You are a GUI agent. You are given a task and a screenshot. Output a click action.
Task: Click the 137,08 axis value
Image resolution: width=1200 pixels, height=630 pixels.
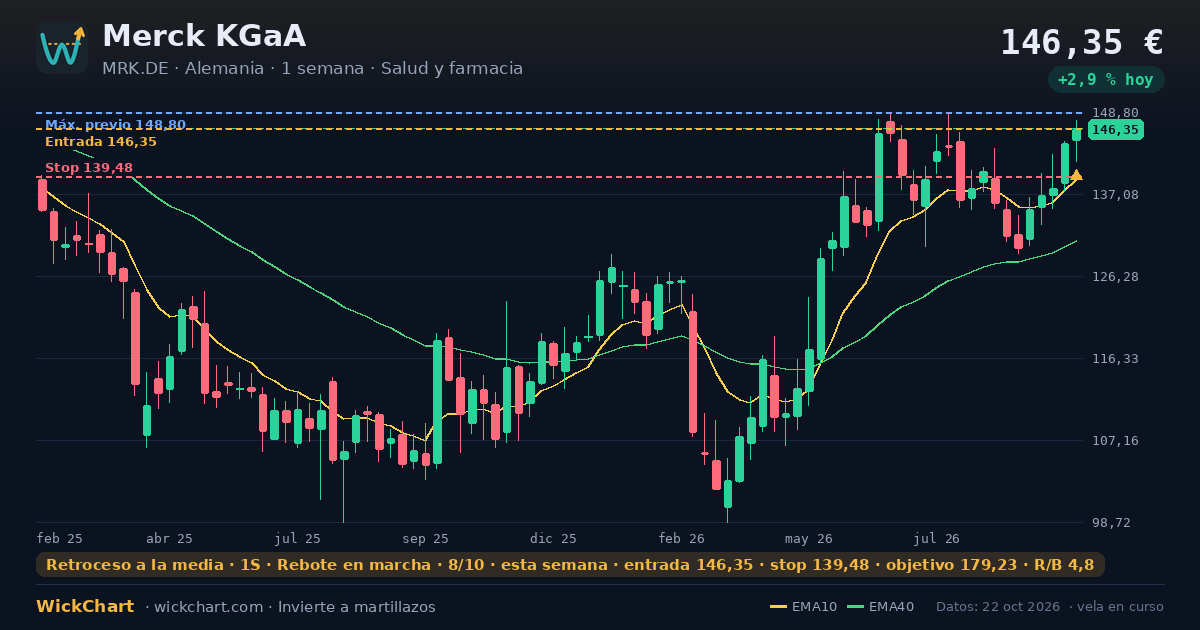coord(1115,194)
